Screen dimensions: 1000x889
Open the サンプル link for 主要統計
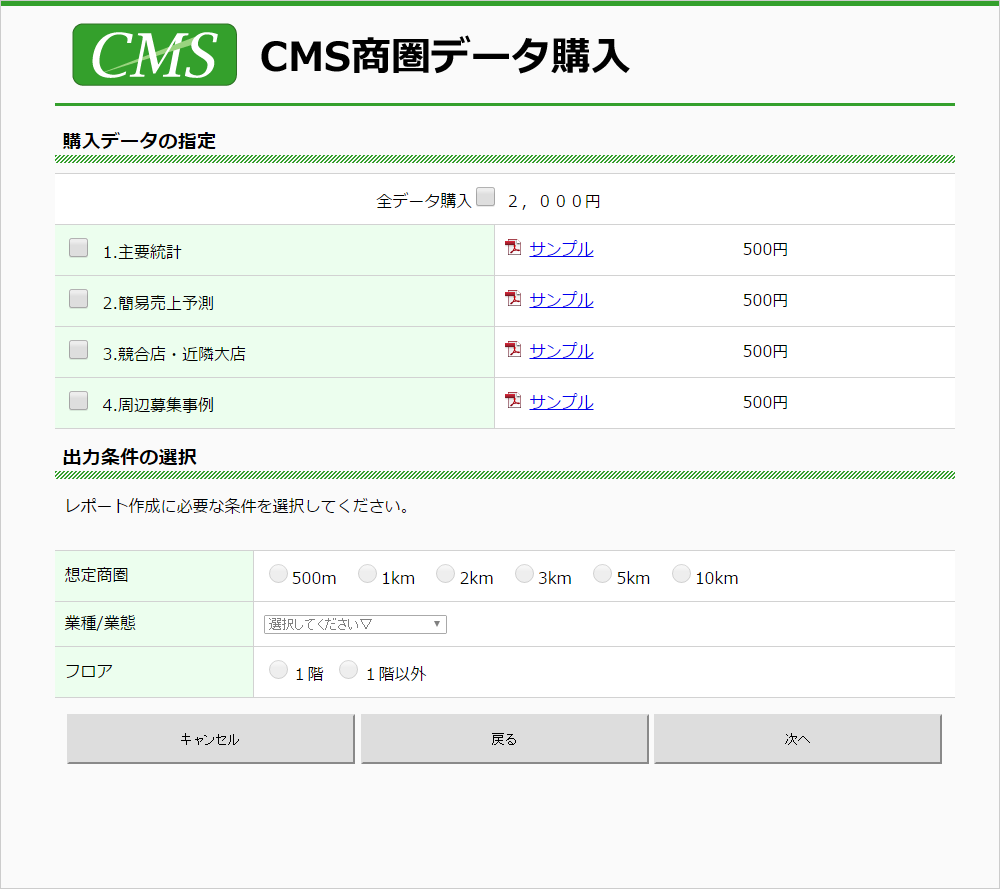pyautogui.click(x=560, y=249)
